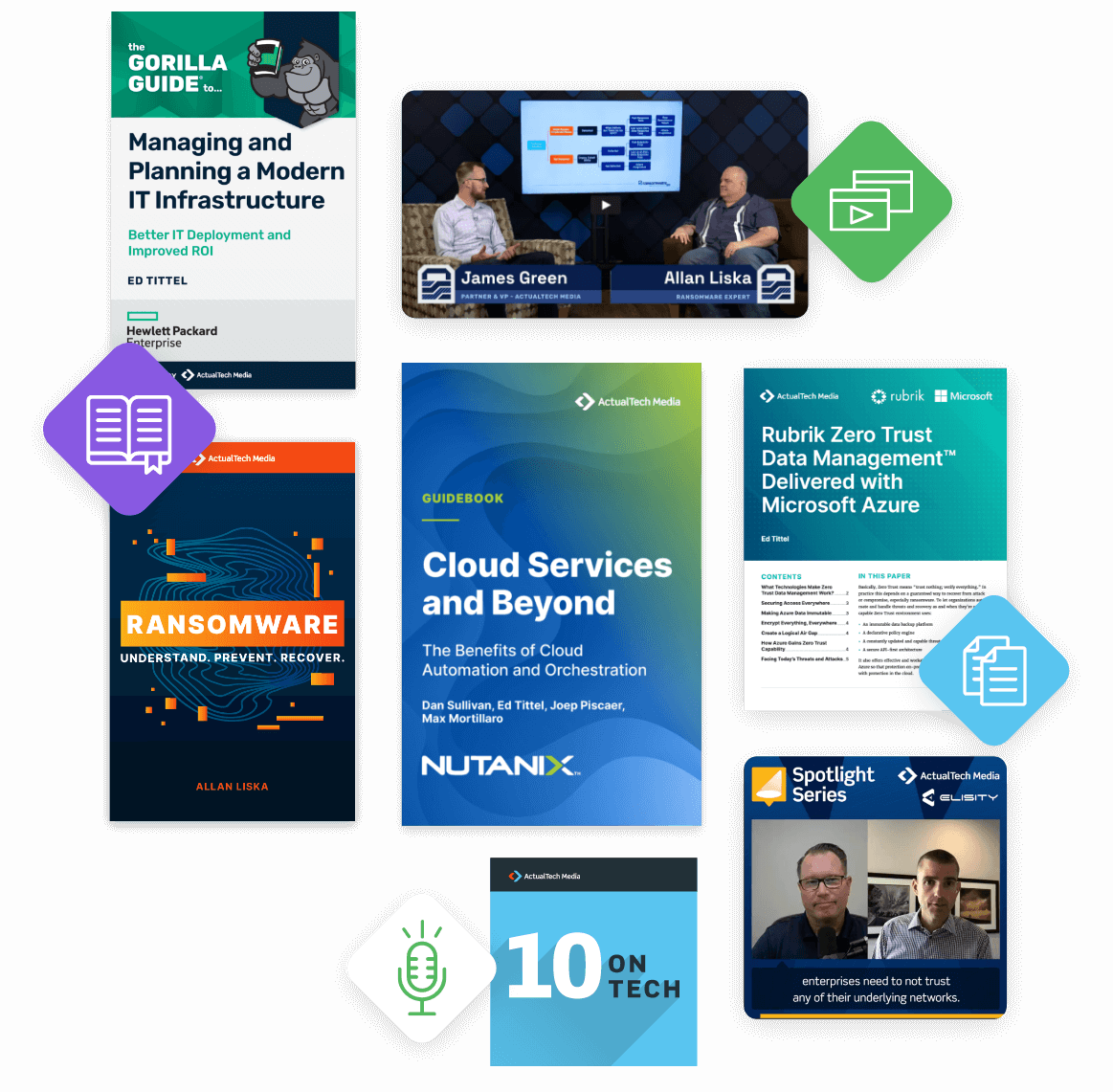Click the Elisity logo on the Spotlight card

coord(960,797)
